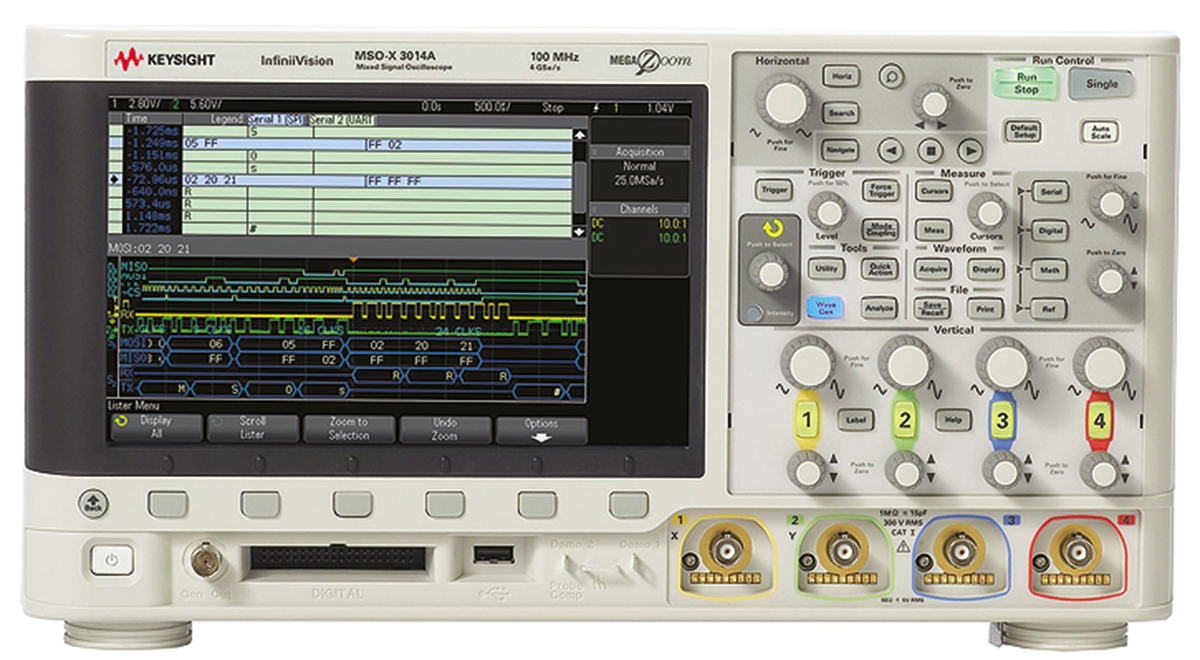The image size is (1200, 660).
Task: Click the Analyze key
Action: tap(880, 308)
